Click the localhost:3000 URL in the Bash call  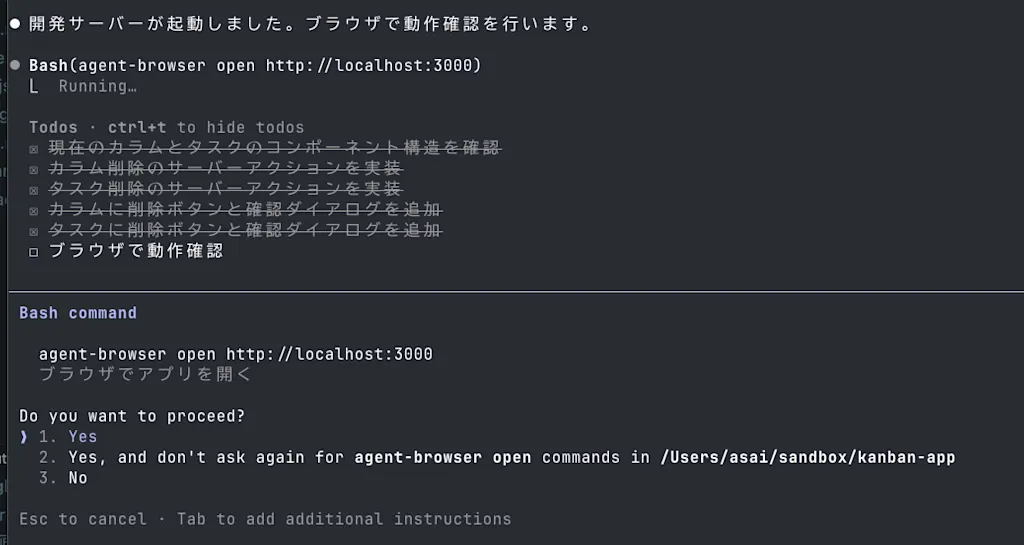coord(374,65)
